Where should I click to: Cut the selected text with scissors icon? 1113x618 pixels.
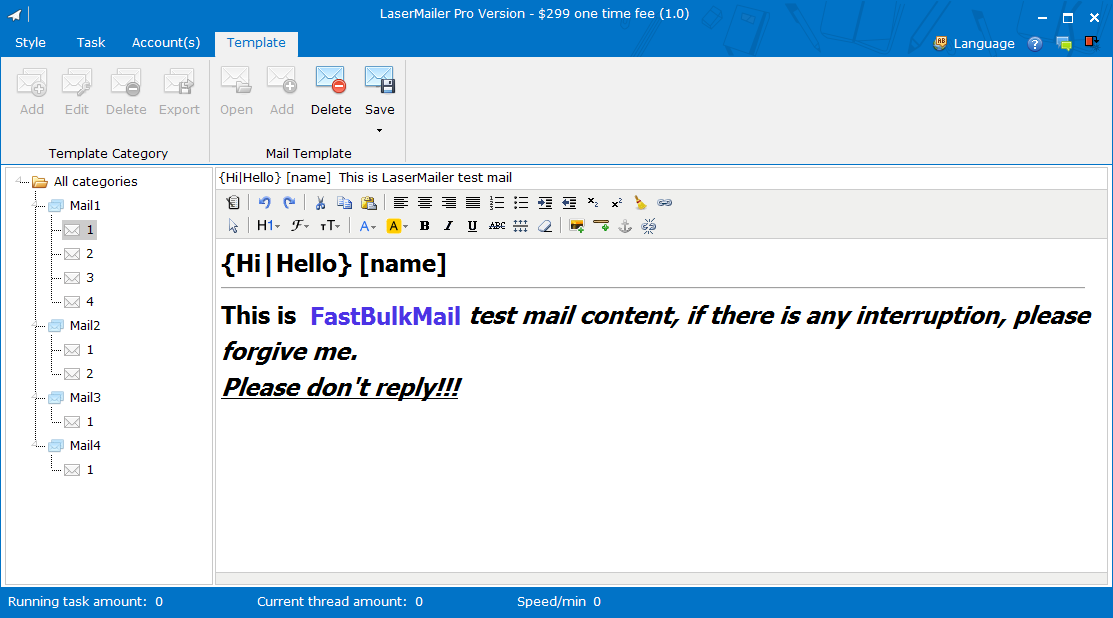tap(320, 203)
